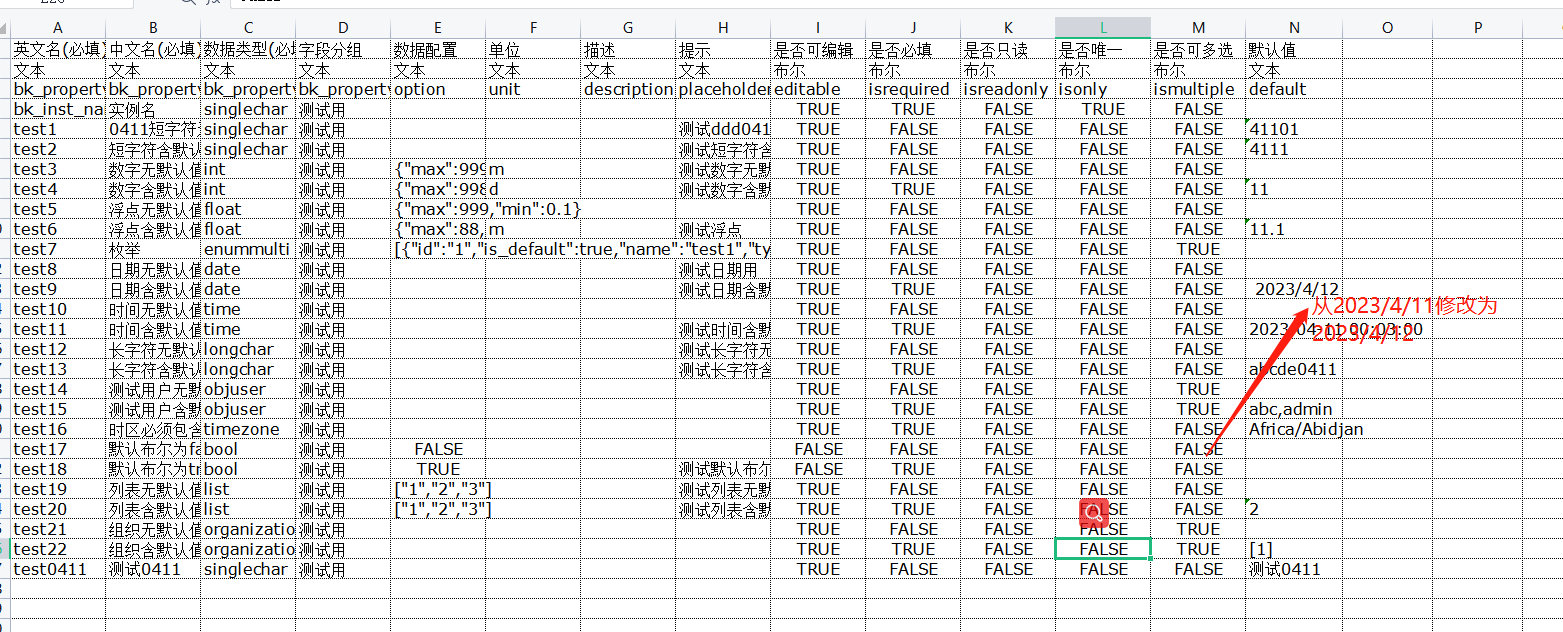Image resolution: width=1563 pixels, height=632 pixels.
Task: Click the ismultiple TRUE cell in test7 row
Action: click(1198, 249)
